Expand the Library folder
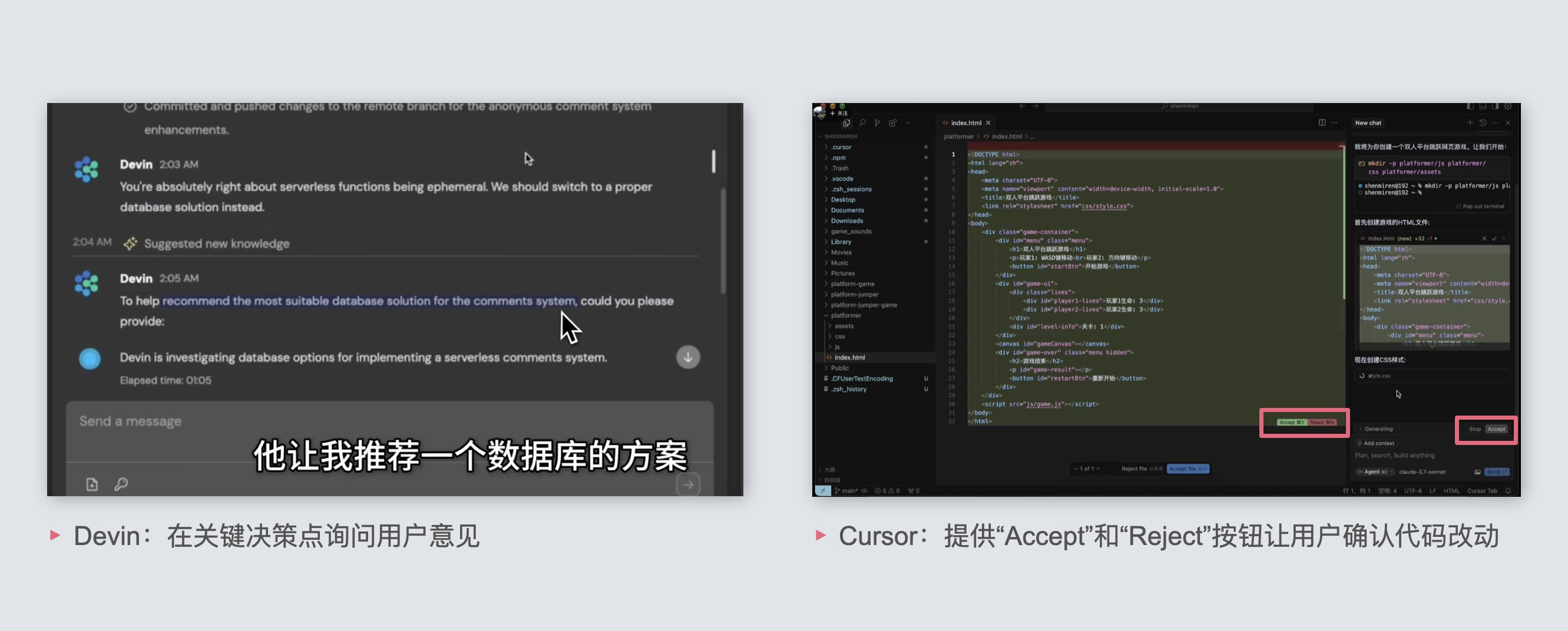Screen dimensions: 1568x631 876,241
